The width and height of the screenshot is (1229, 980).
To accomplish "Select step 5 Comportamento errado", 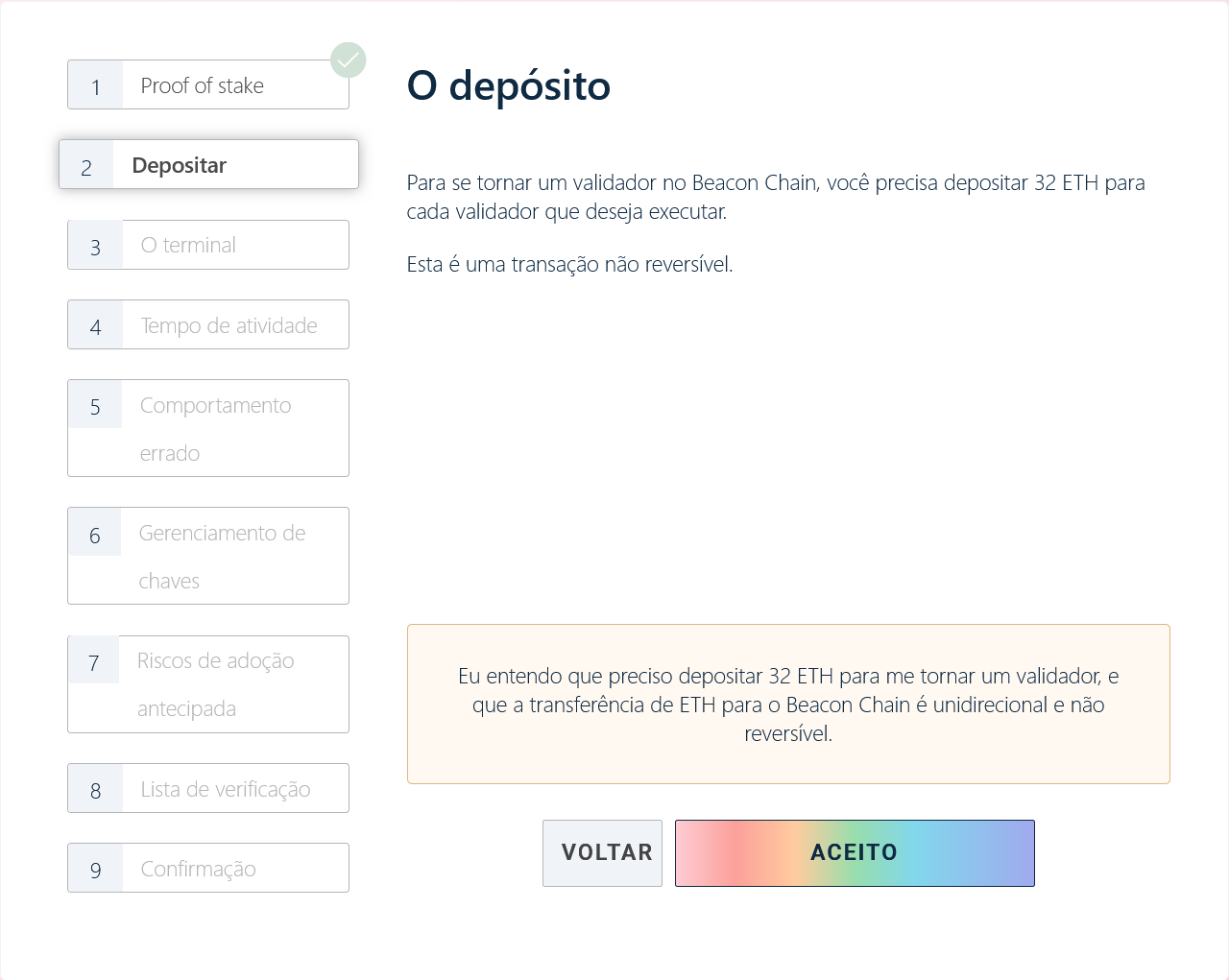I will (x=207, y=428).
